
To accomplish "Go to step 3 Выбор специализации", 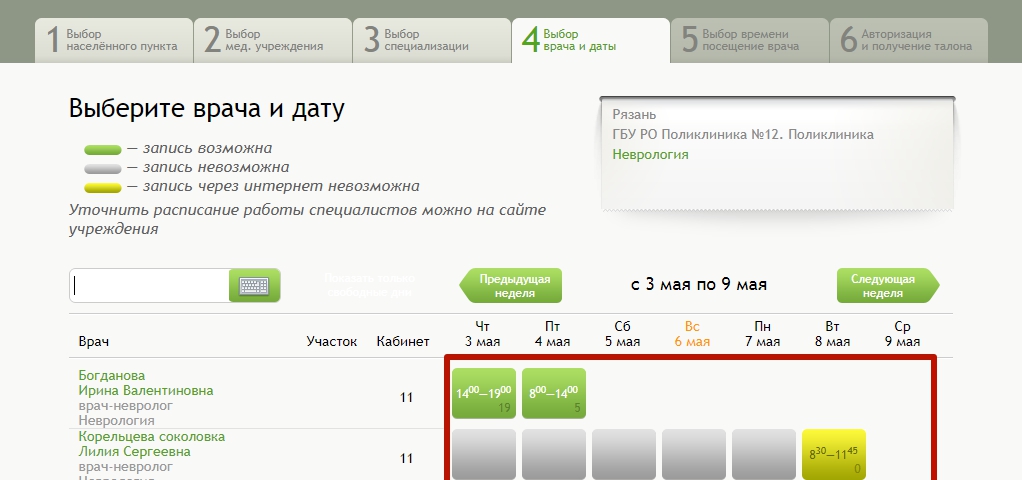I will [432, 40].
